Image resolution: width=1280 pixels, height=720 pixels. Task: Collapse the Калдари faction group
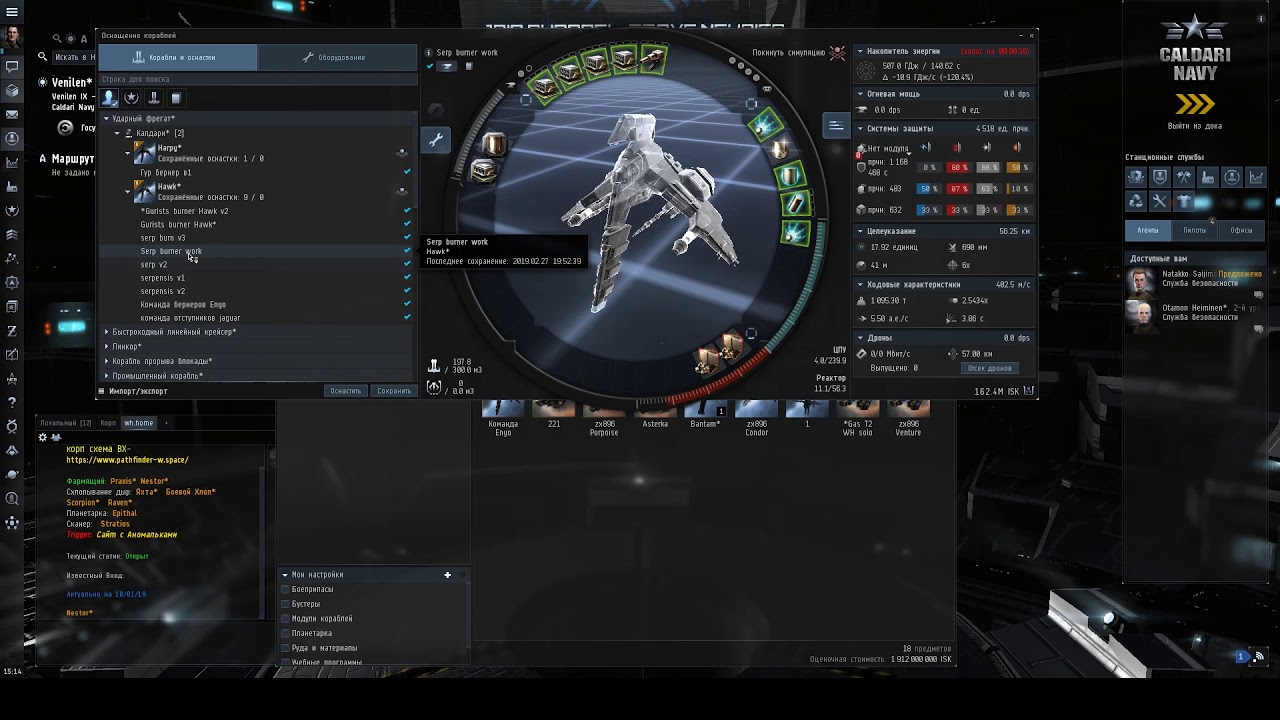pos(117,133)
